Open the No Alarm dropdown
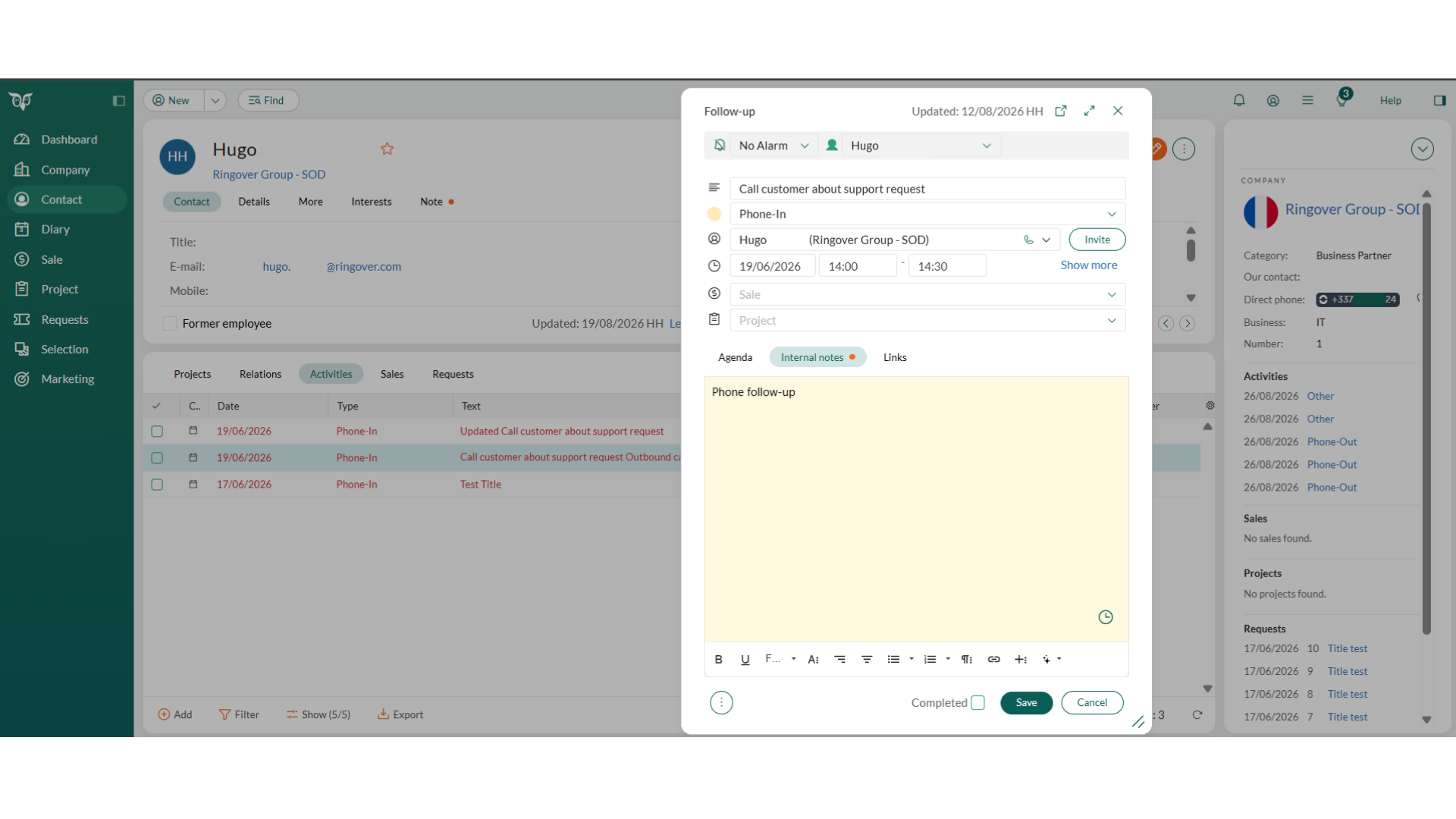 click(x=773, y=146)
